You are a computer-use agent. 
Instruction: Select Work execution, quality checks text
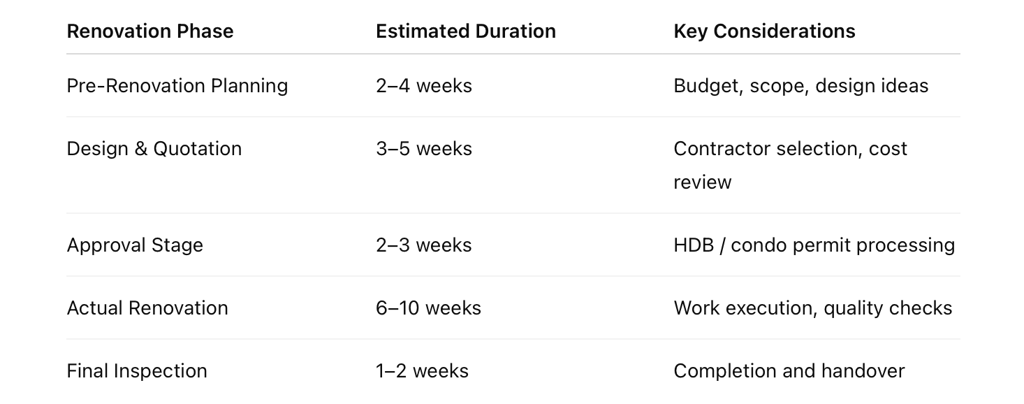813,308
